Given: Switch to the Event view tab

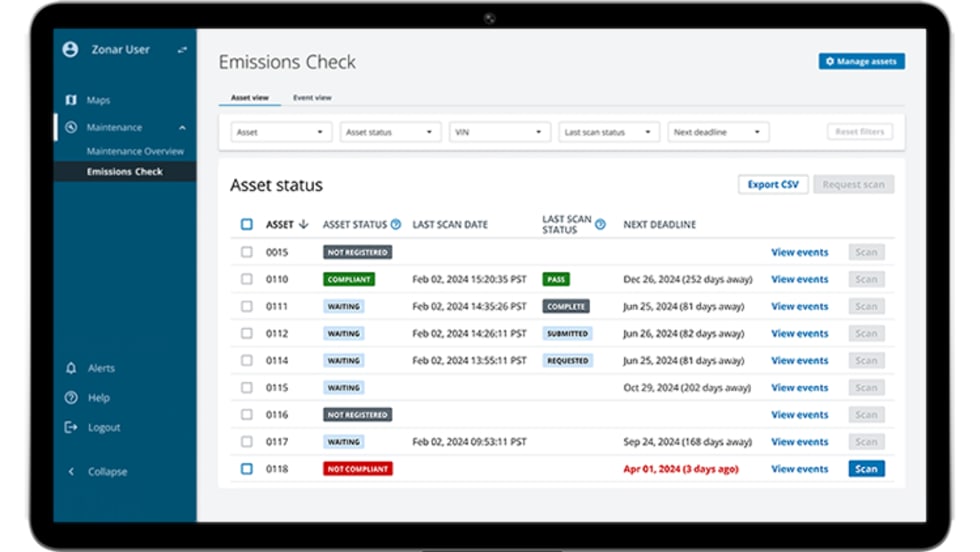Looking at the screenshot, I should 312,98.
